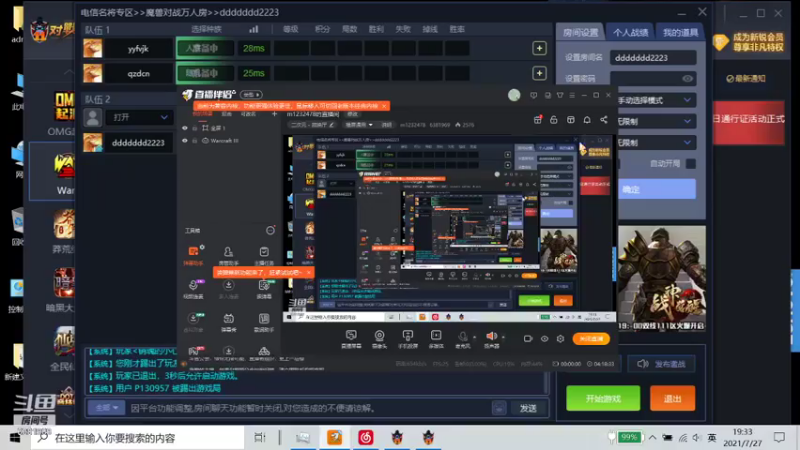Switch to the 个人战绩 tab
This screenshot has width=800, height=450.
point(630,33)
